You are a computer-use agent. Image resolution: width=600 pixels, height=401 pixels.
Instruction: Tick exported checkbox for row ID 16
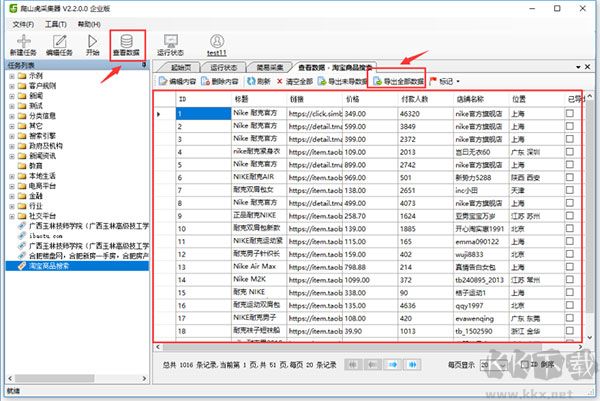click(x=570, y=305)
